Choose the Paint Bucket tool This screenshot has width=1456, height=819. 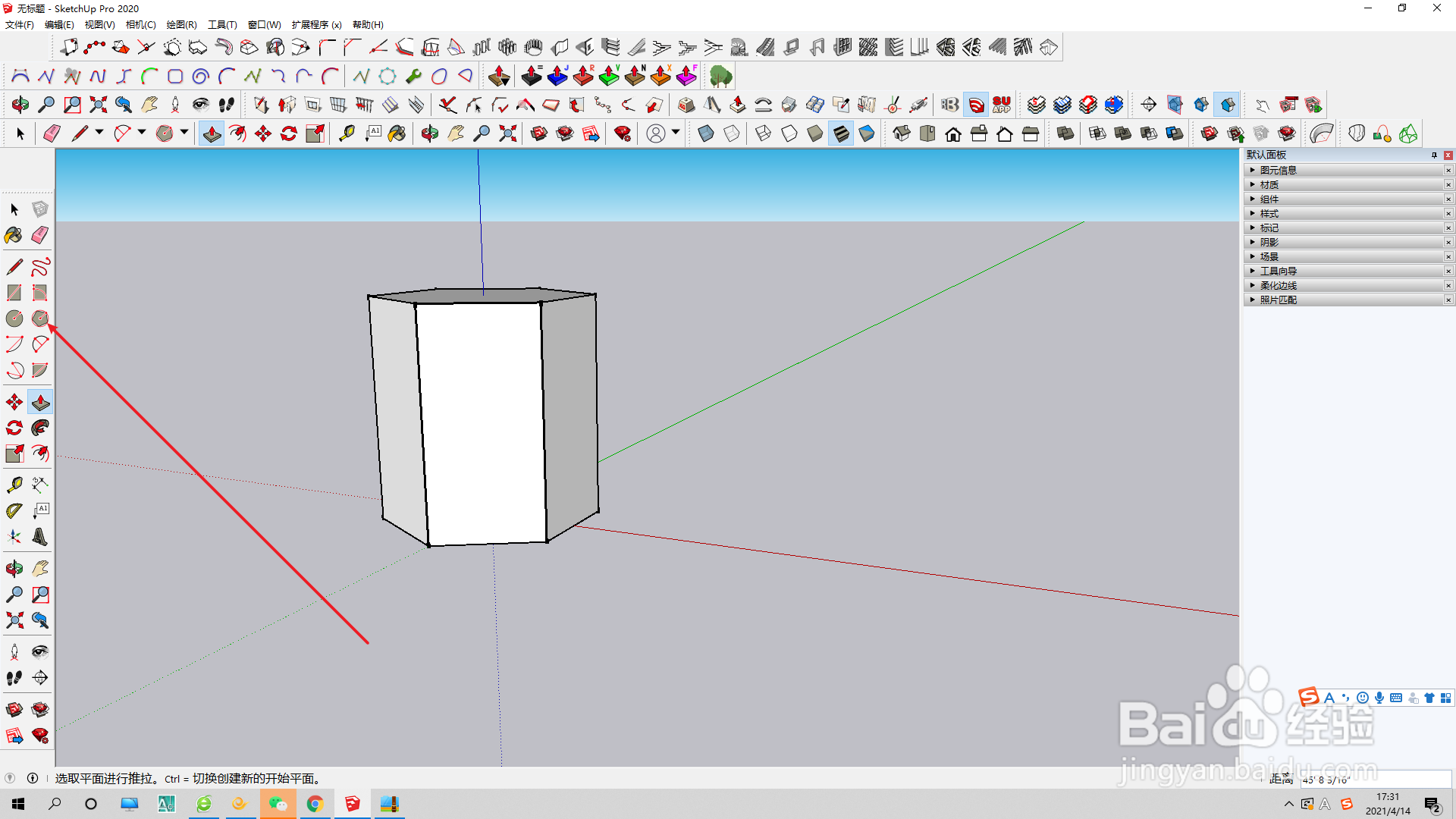pyautogui.click(x=14, y=235)
